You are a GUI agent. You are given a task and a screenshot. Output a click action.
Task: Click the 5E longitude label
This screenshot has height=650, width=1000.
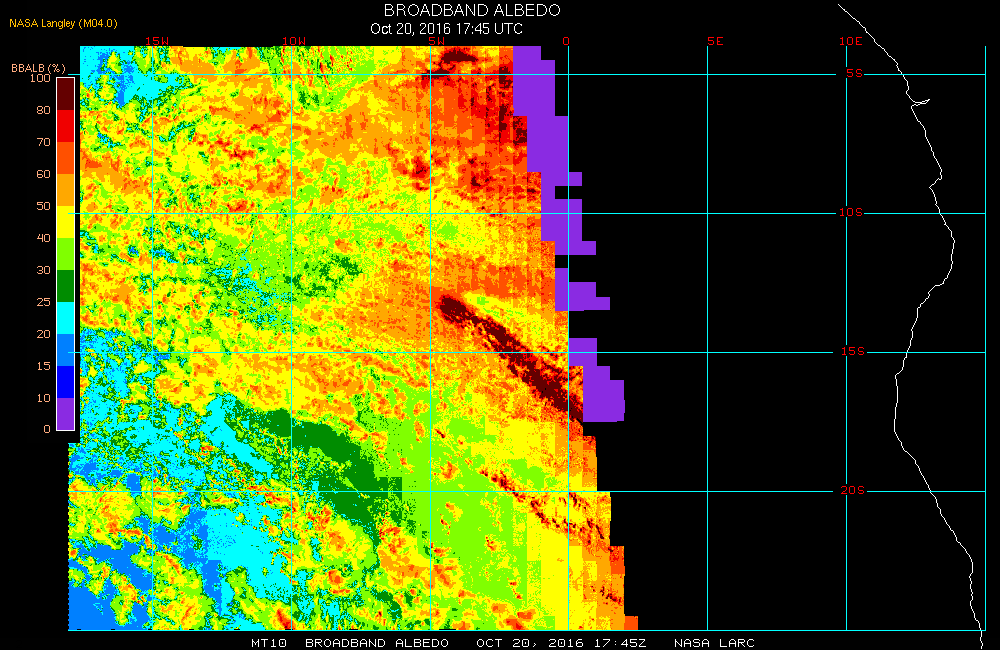click(x=716, y=41)
